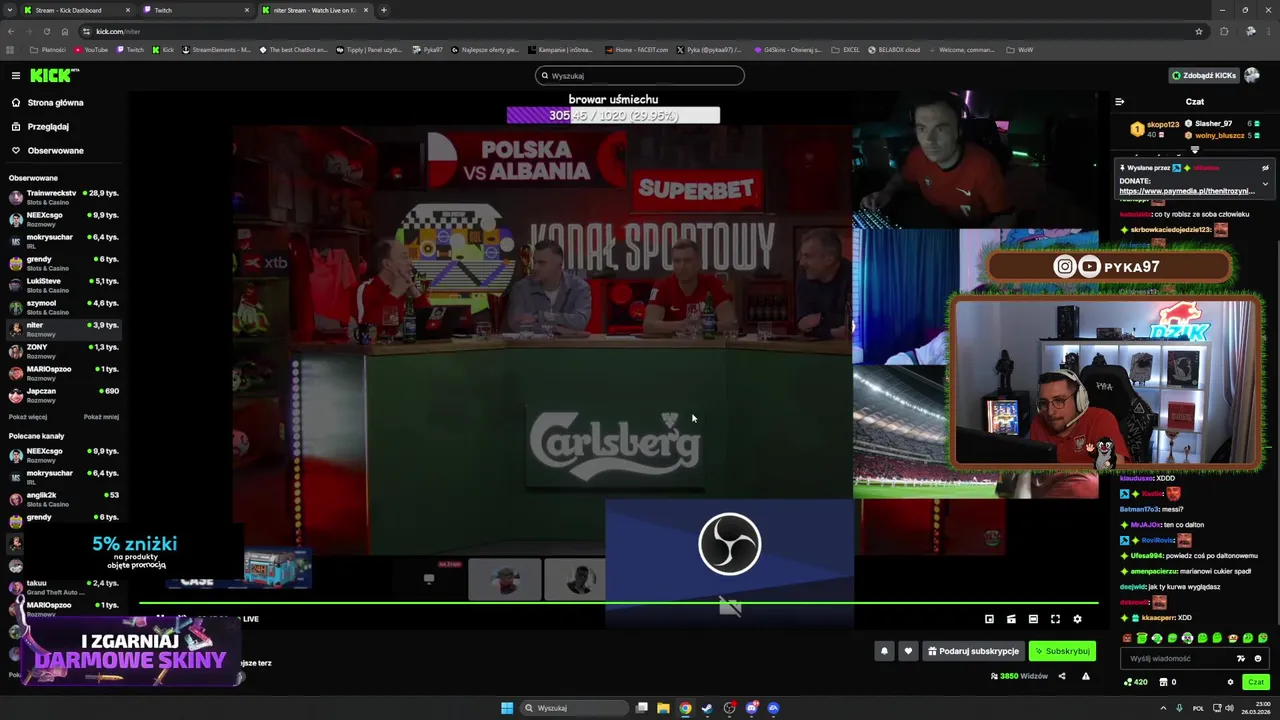The image size is (1280, 720).
Task: Open player settings gear icon
Action: [x=1077, y=619]
